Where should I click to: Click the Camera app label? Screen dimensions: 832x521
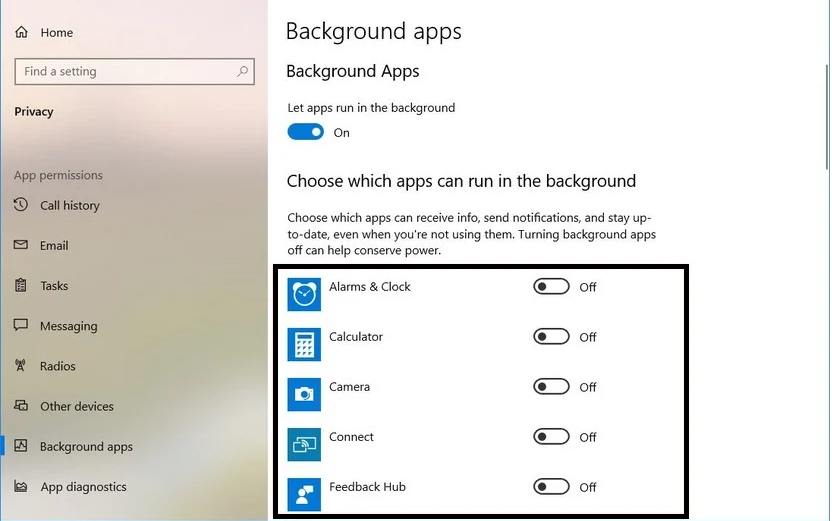point(349,386)
